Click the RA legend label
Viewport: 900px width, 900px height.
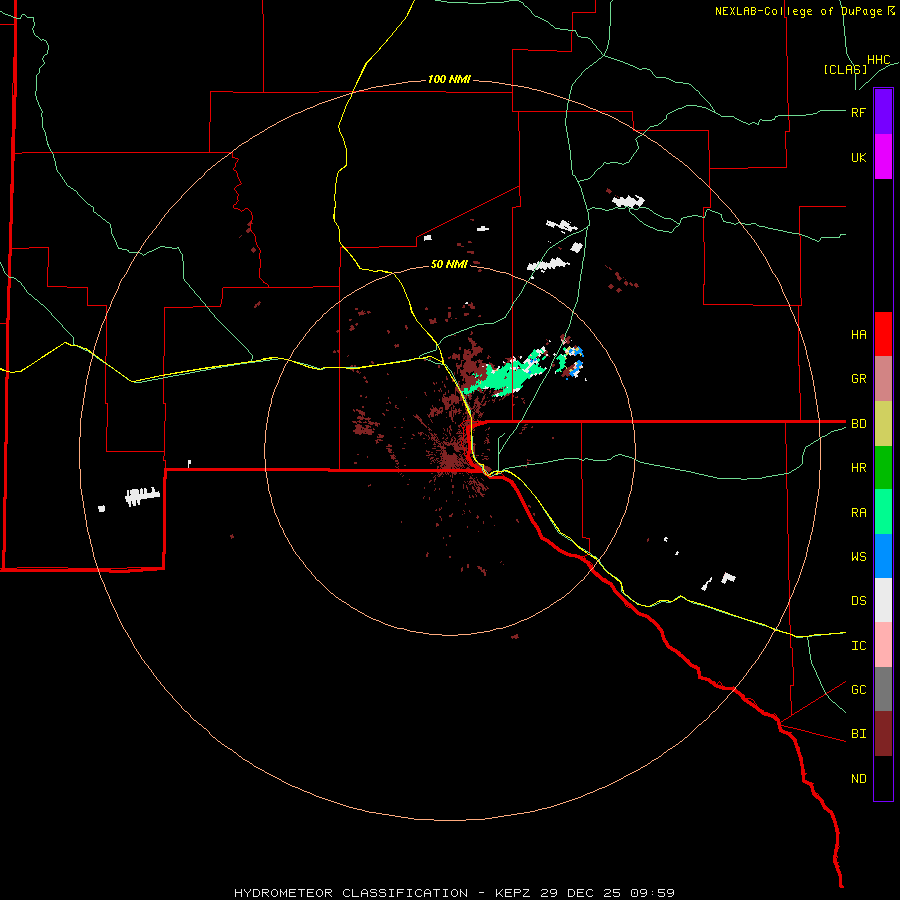(x=858, y=513)
